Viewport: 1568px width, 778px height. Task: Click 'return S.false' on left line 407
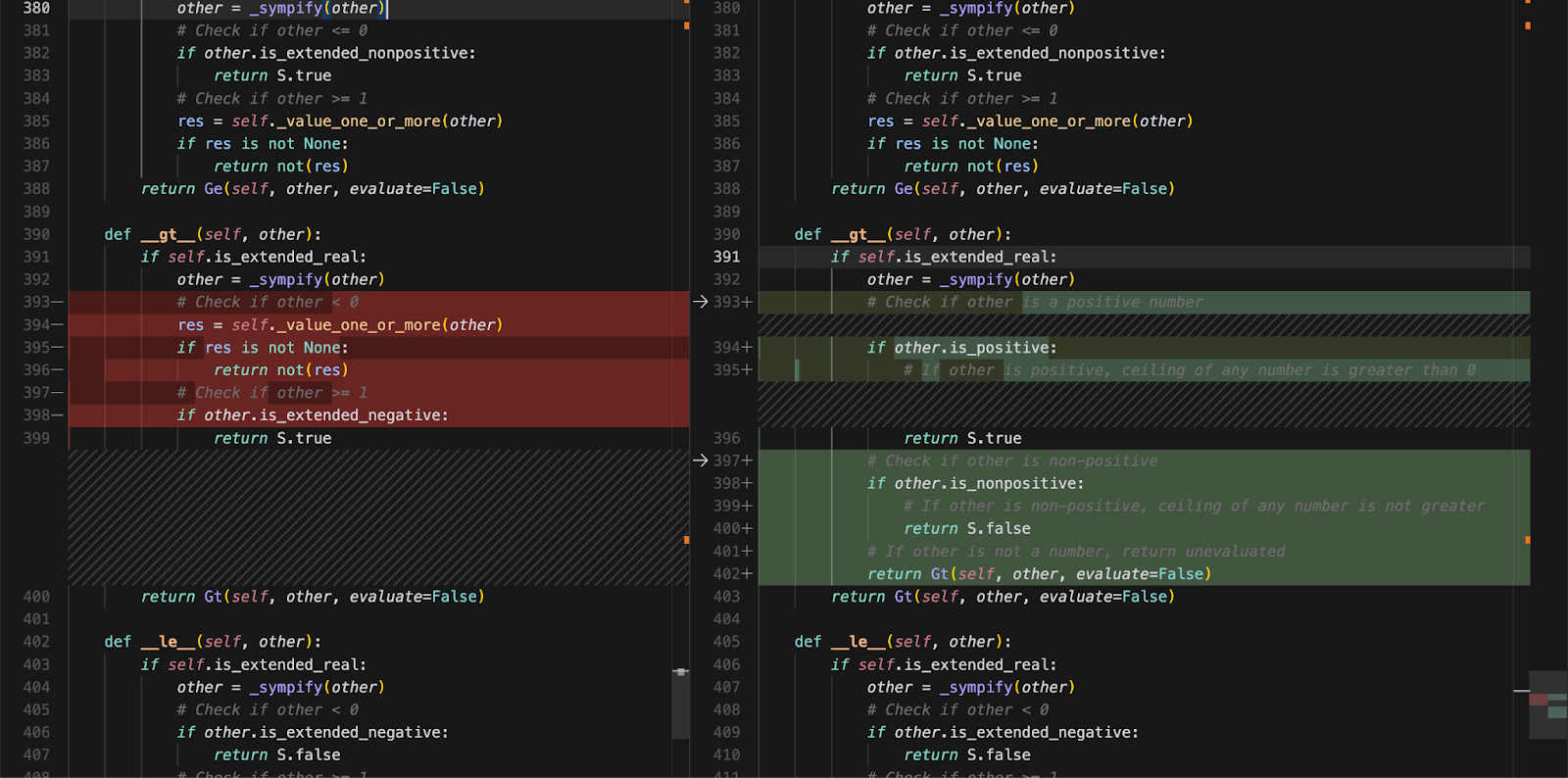(277, 754)
